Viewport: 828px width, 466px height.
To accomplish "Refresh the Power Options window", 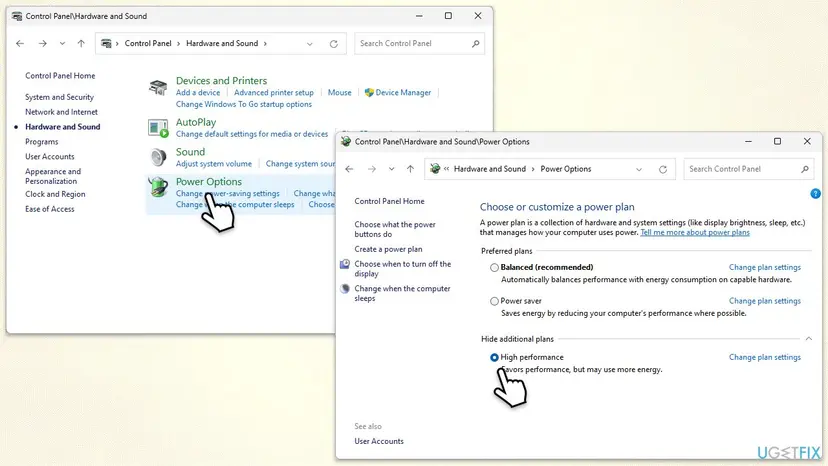I will pos(663,170).
